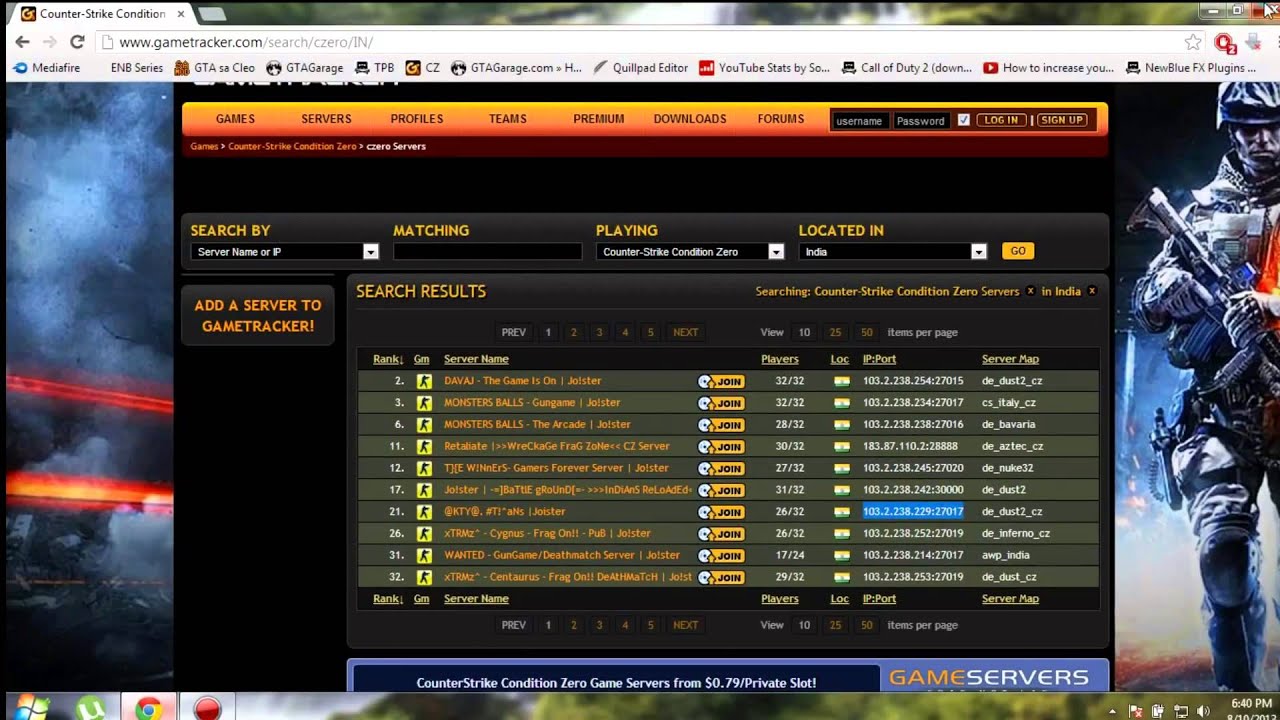Image resolution: width=1280 pixels, height=720 pixels.
Task: Open the Windows Start menu
Action: 31,708
